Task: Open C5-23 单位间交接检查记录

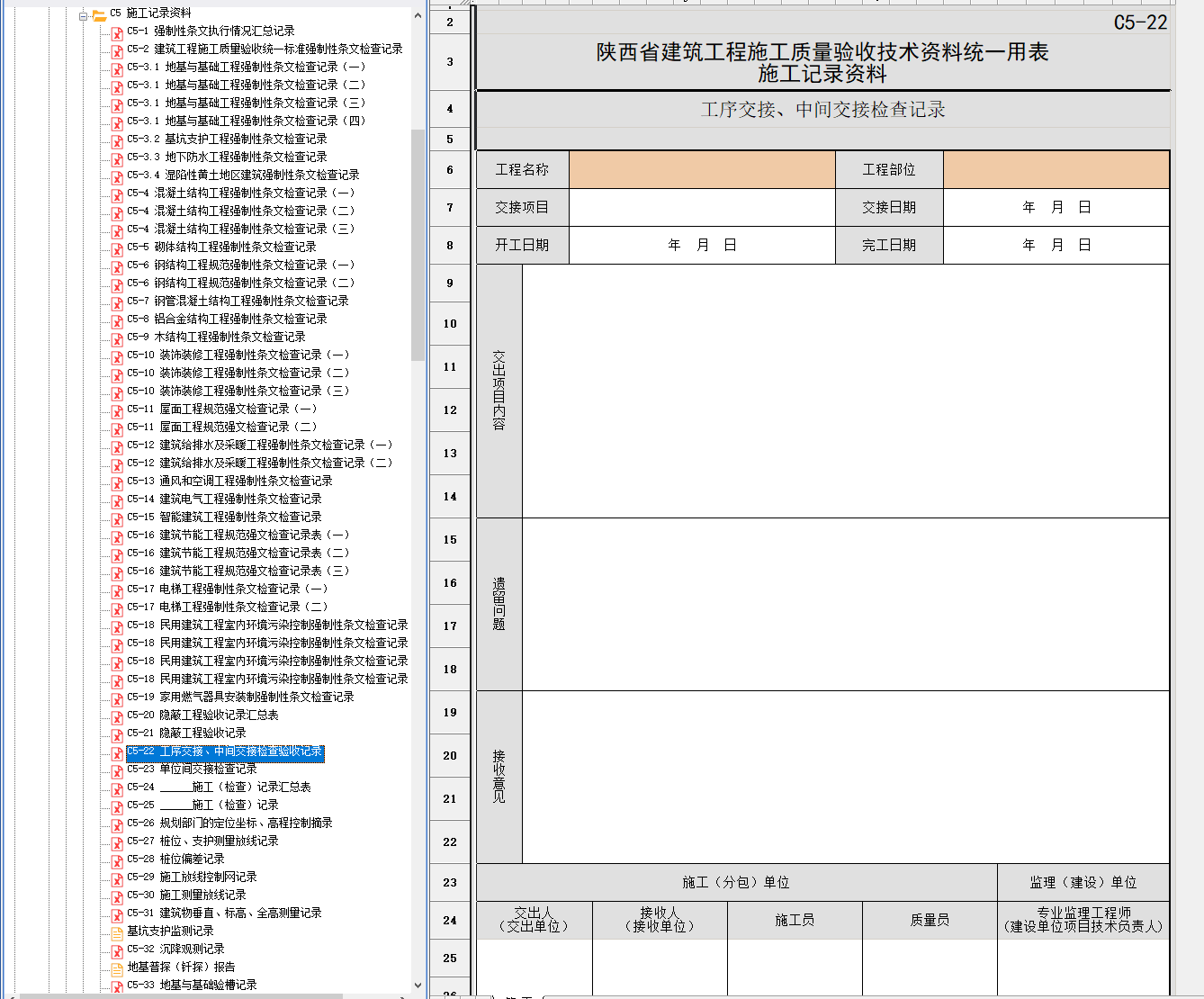Action: (208, 769)
